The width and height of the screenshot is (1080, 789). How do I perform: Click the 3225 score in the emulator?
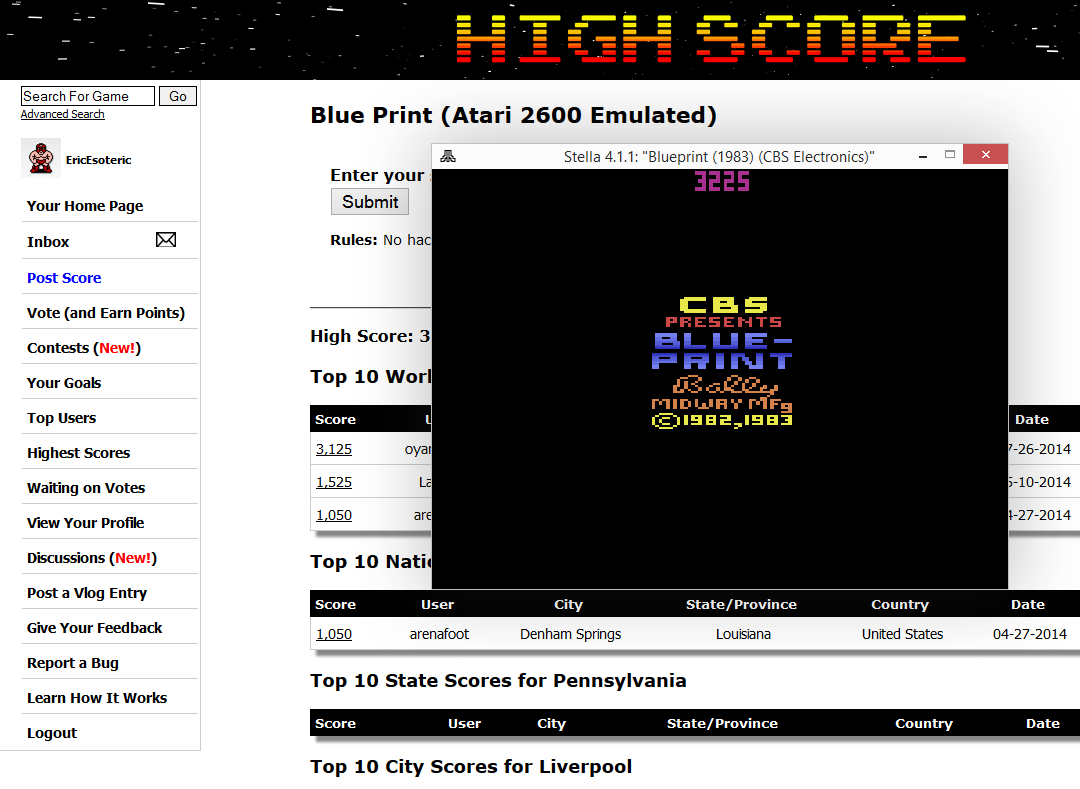722,181
